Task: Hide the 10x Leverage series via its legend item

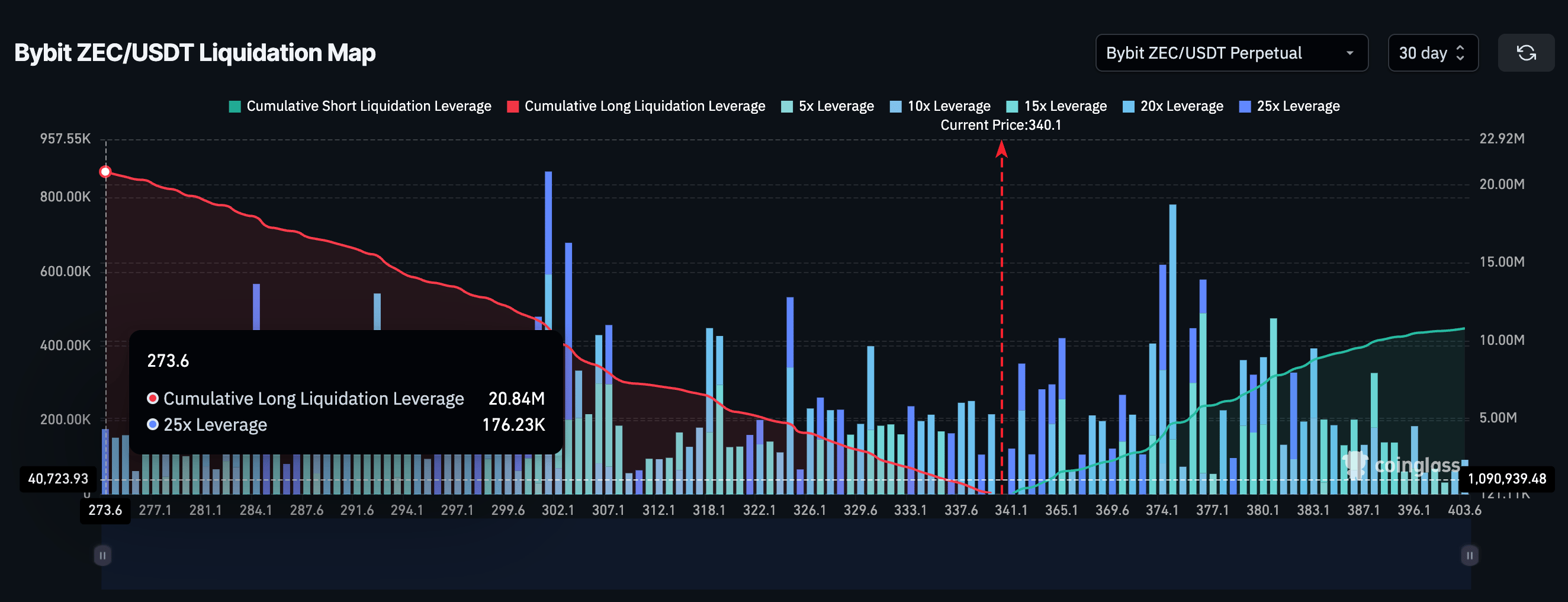Action: [940, 105]
